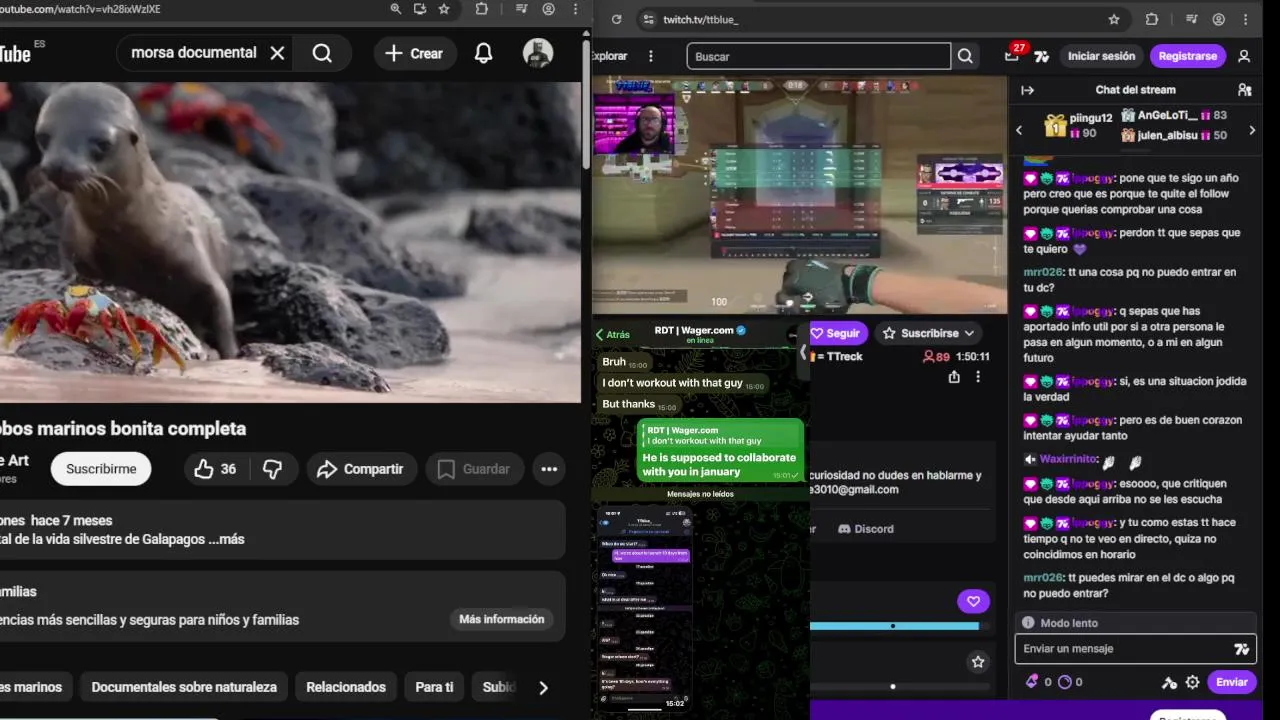Select the Relacionados chip
Image resolution: width=1280 pixels, height=720 pixels.
[346, 687]
